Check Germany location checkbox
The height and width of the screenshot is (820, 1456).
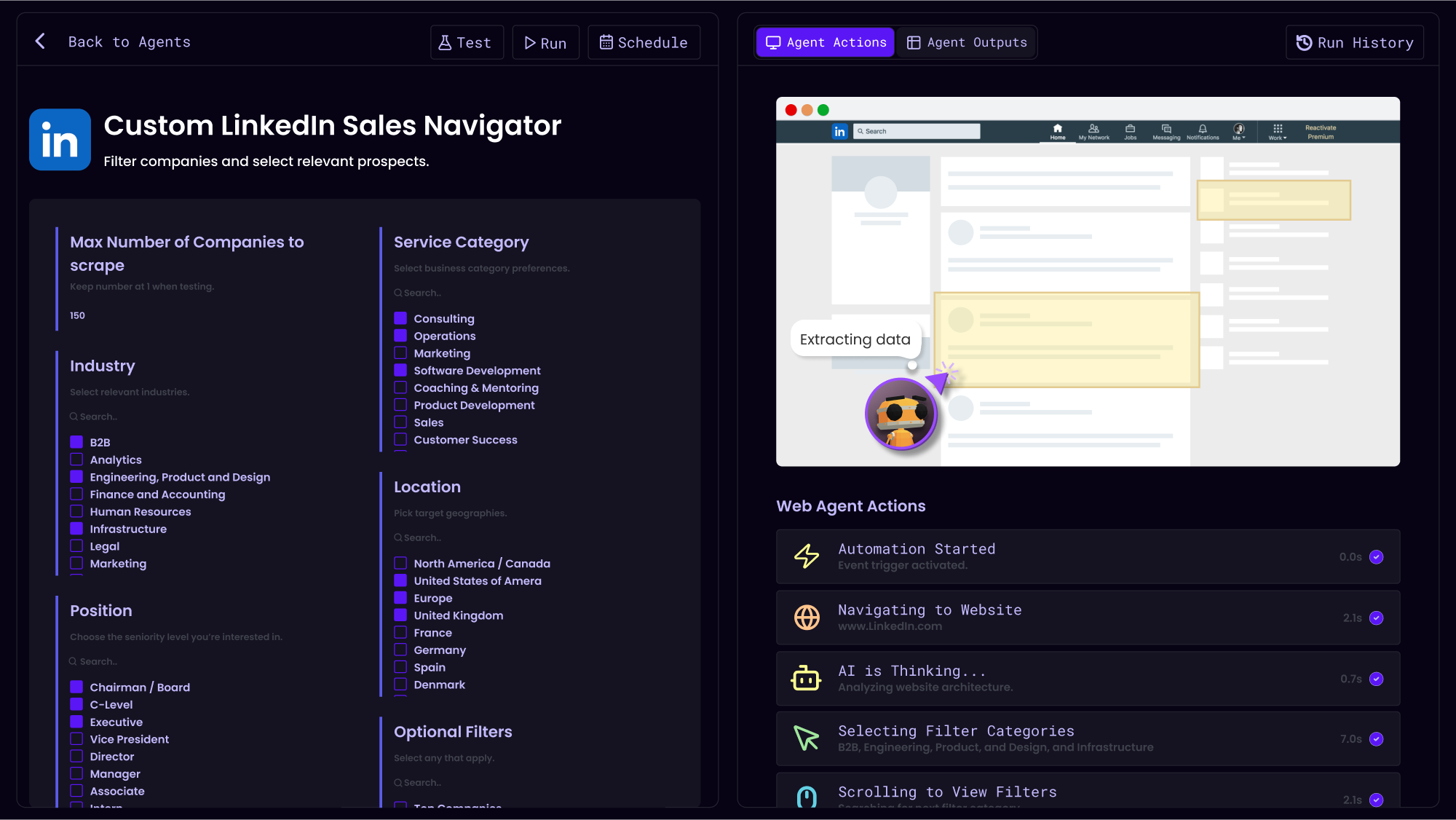[x=400, y=650]
